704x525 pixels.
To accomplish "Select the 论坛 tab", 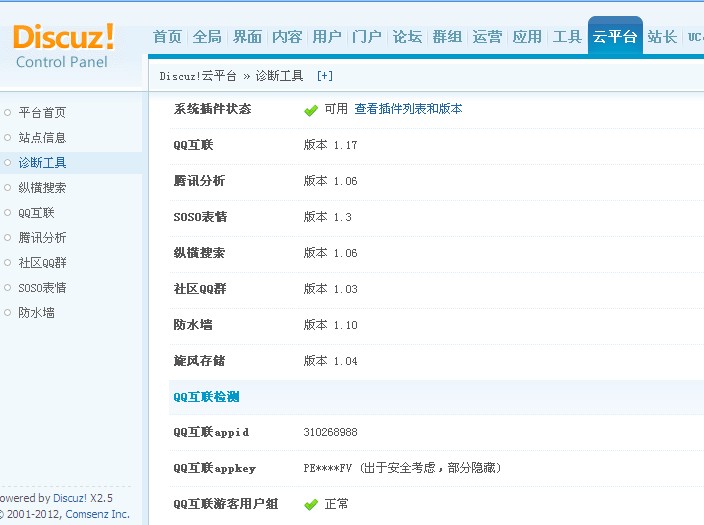I will pyautogui.click(x=407, y=37).
